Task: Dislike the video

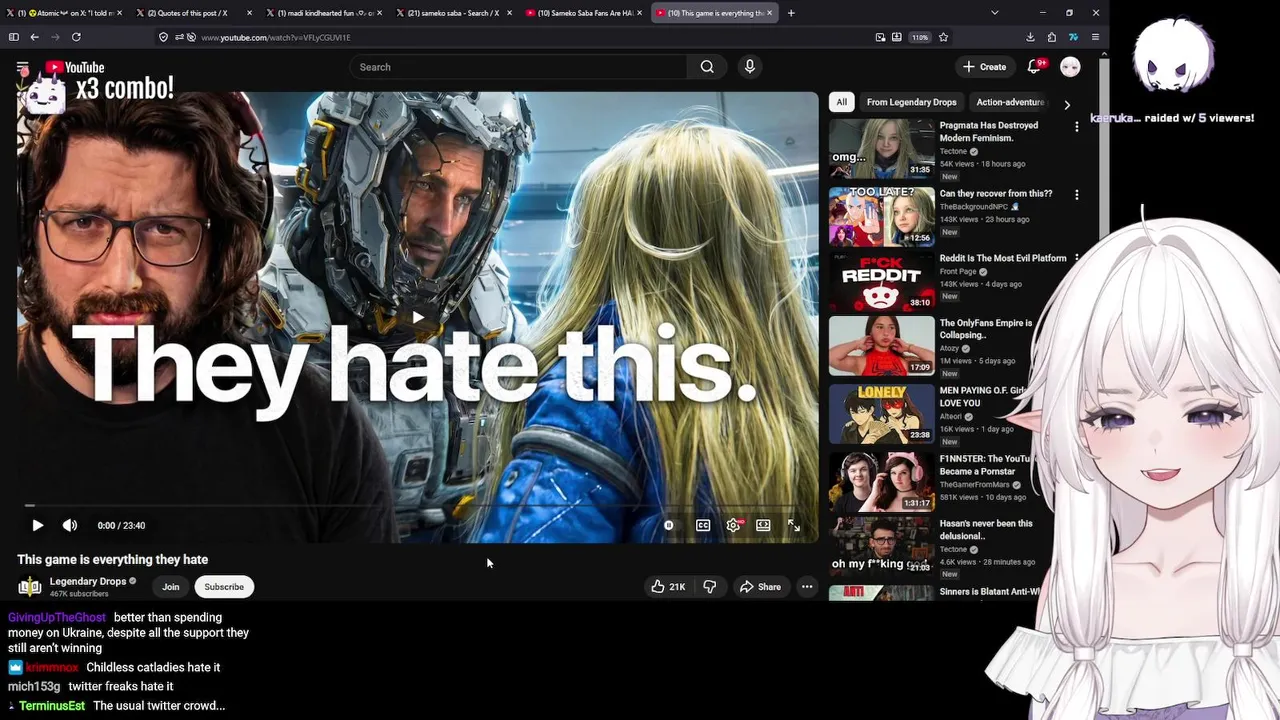Action: click(709, 587)
